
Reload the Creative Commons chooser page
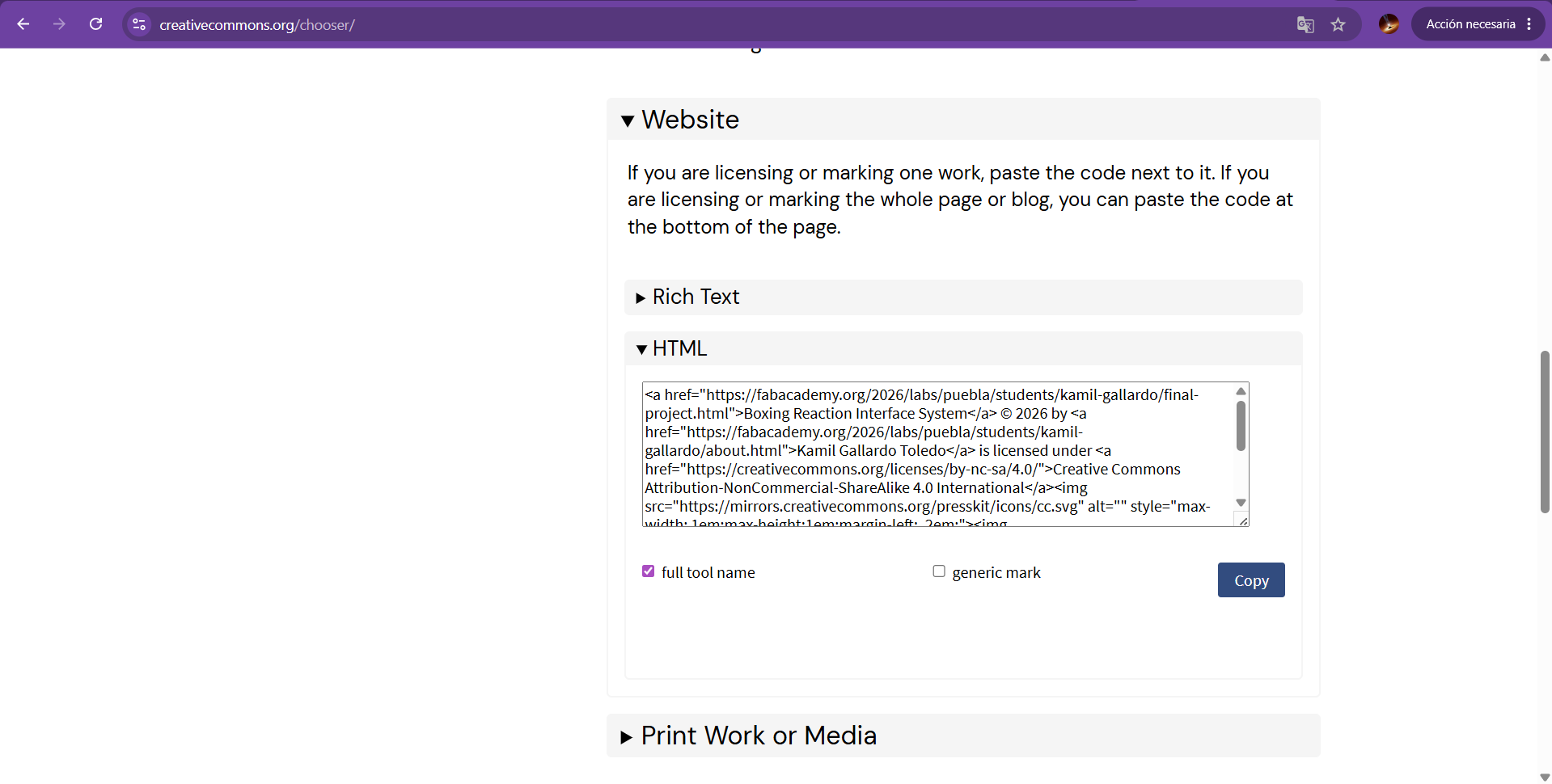tap(95, 24)
